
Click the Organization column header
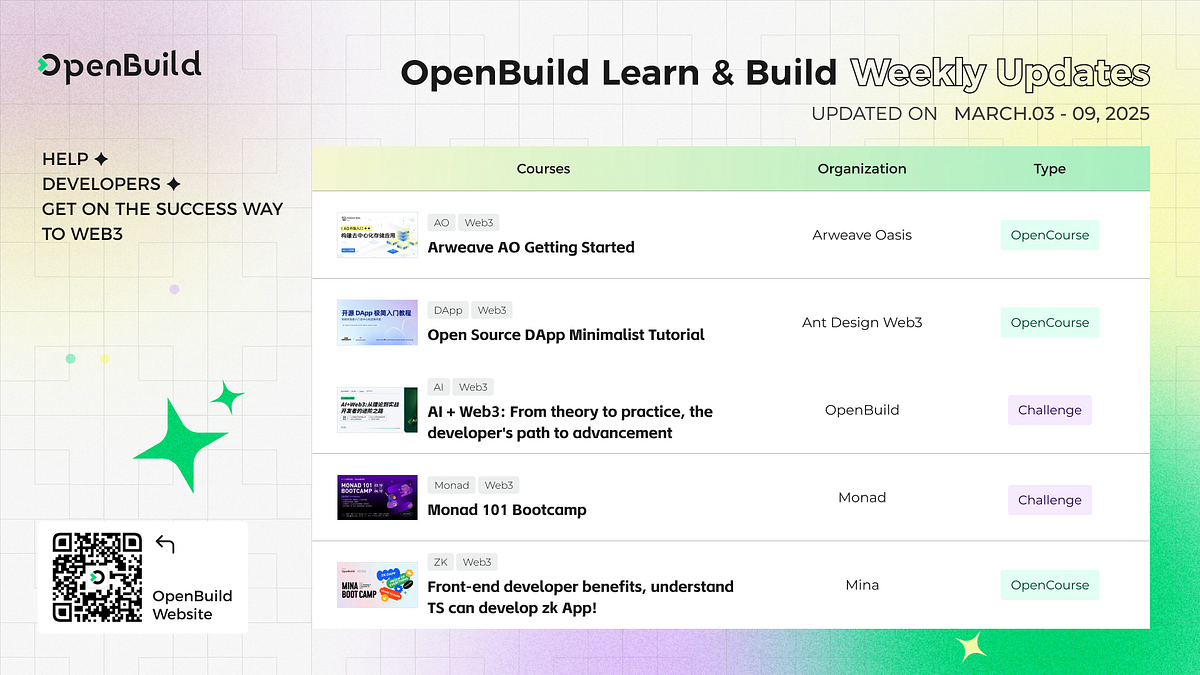[862, 168]
